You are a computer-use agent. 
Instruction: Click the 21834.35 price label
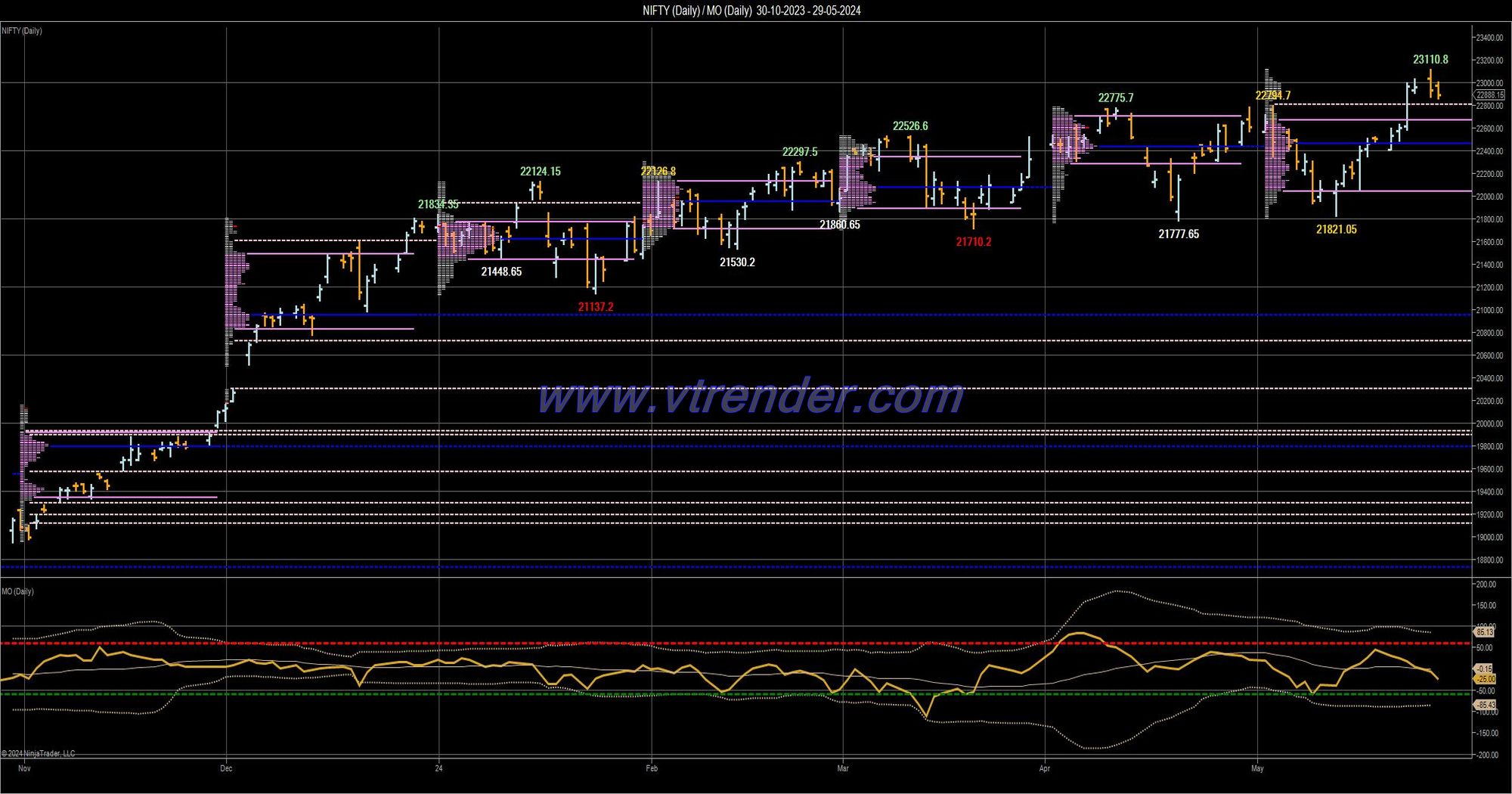[x=438, y=204]
